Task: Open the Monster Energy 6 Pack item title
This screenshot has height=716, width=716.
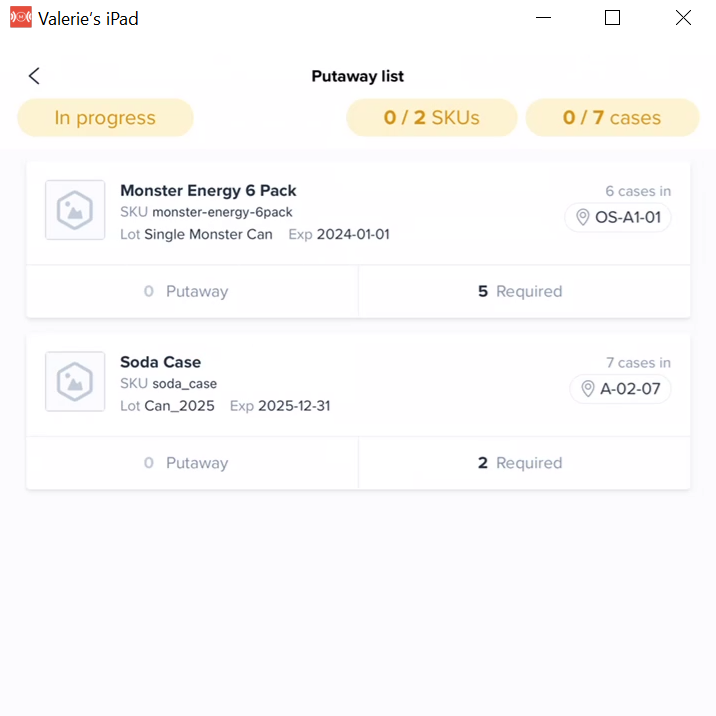Action: click(x=208, y=190)
